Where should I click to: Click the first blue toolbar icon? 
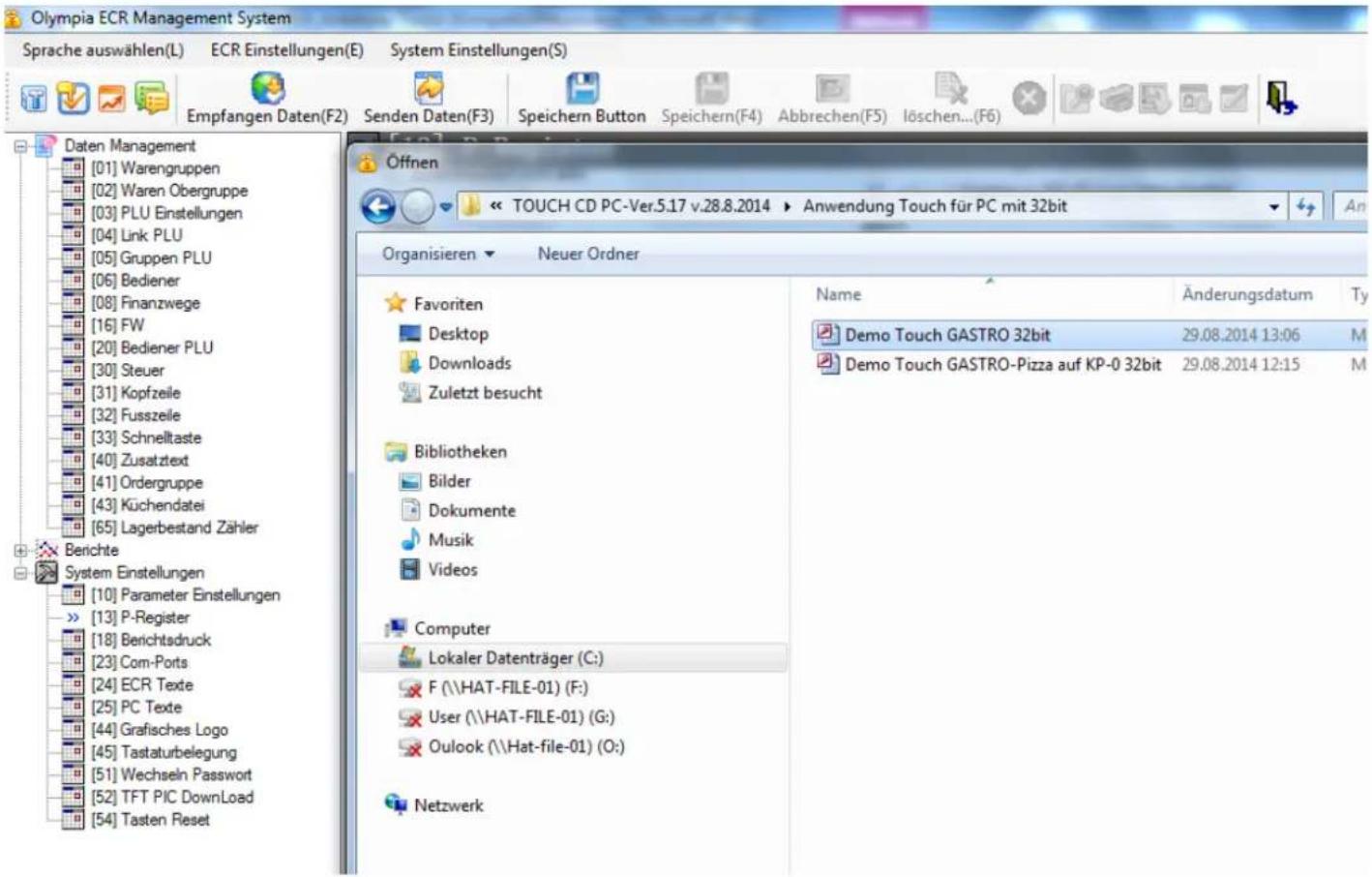34,98
